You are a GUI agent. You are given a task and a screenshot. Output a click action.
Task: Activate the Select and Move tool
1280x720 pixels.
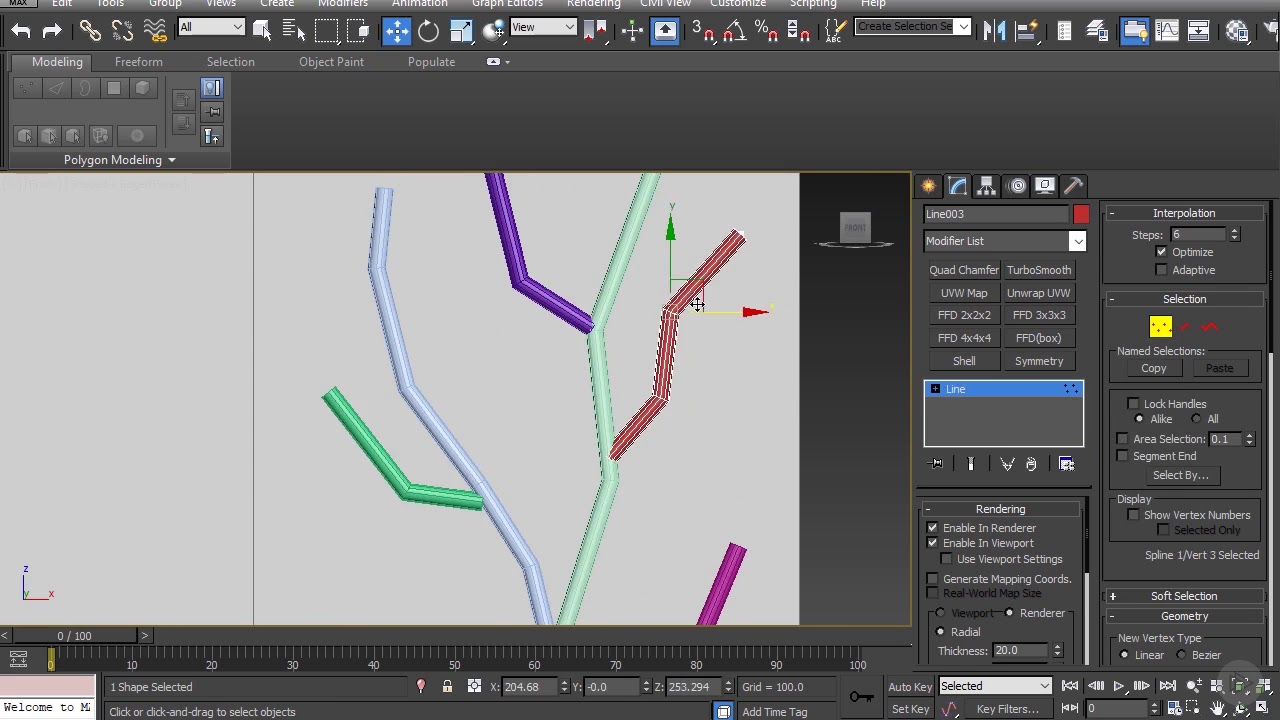pos(397,31)
